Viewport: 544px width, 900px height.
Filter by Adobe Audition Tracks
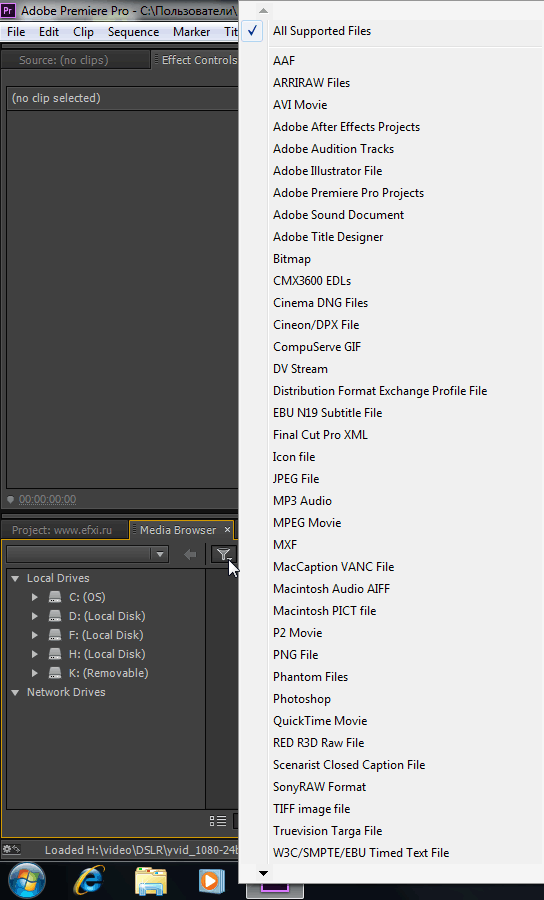pyautogui.click(x=333, y=149)
